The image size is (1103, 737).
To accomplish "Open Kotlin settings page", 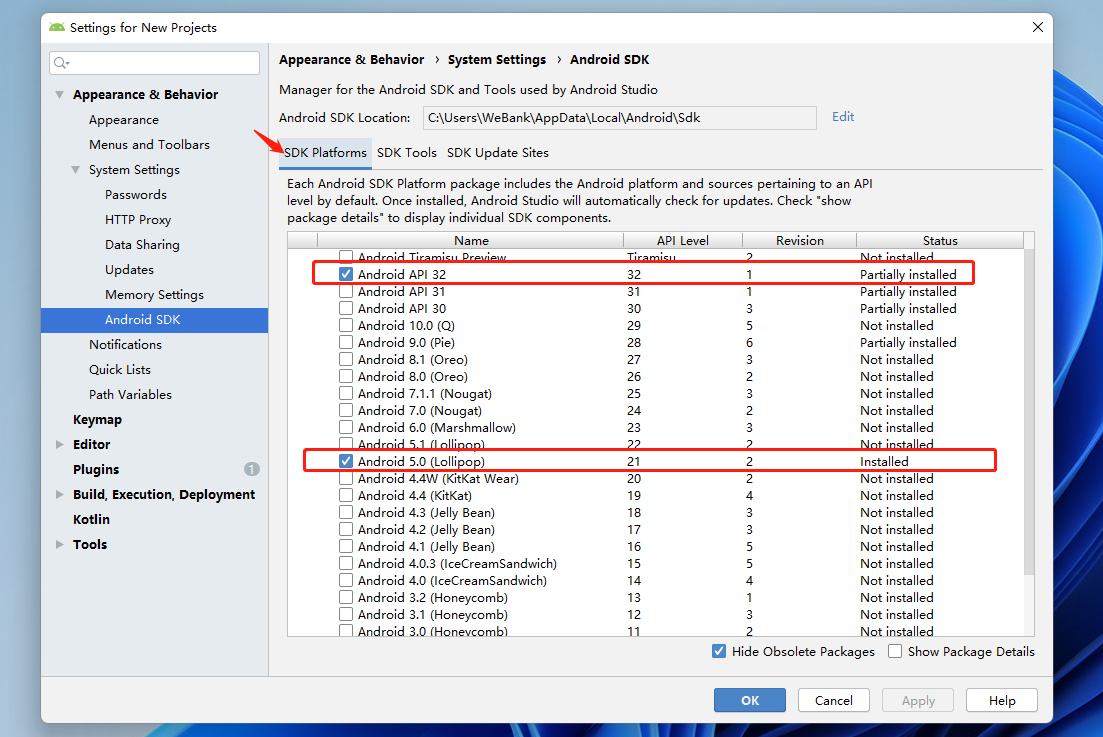I will tap(91, 519).
